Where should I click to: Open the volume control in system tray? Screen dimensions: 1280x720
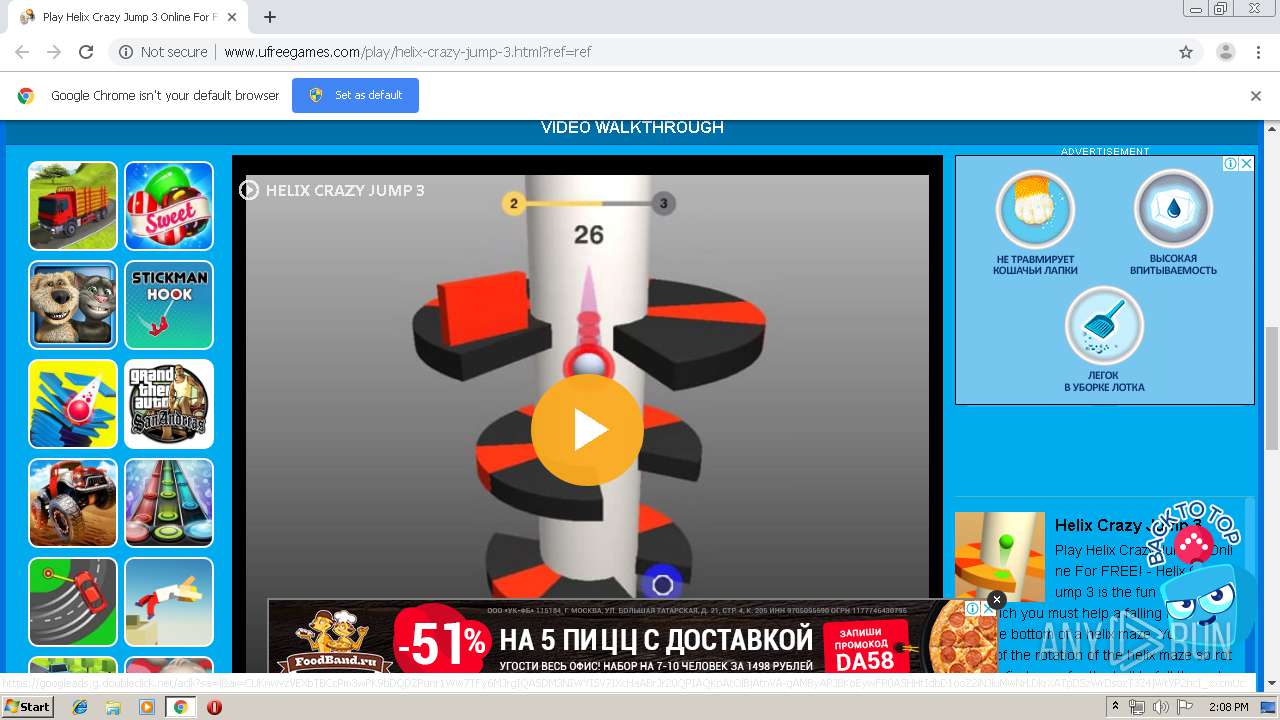pos(1160,707)
